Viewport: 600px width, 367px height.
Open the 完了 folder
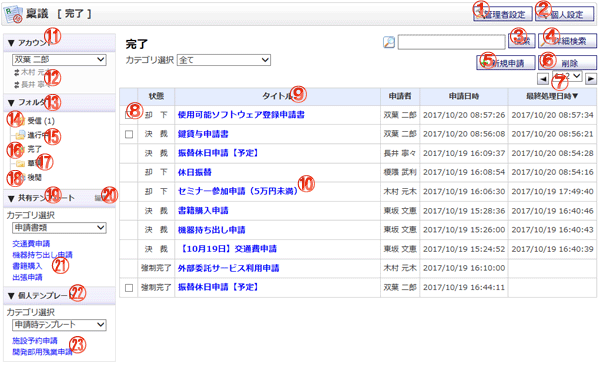(x=34, y=149)
